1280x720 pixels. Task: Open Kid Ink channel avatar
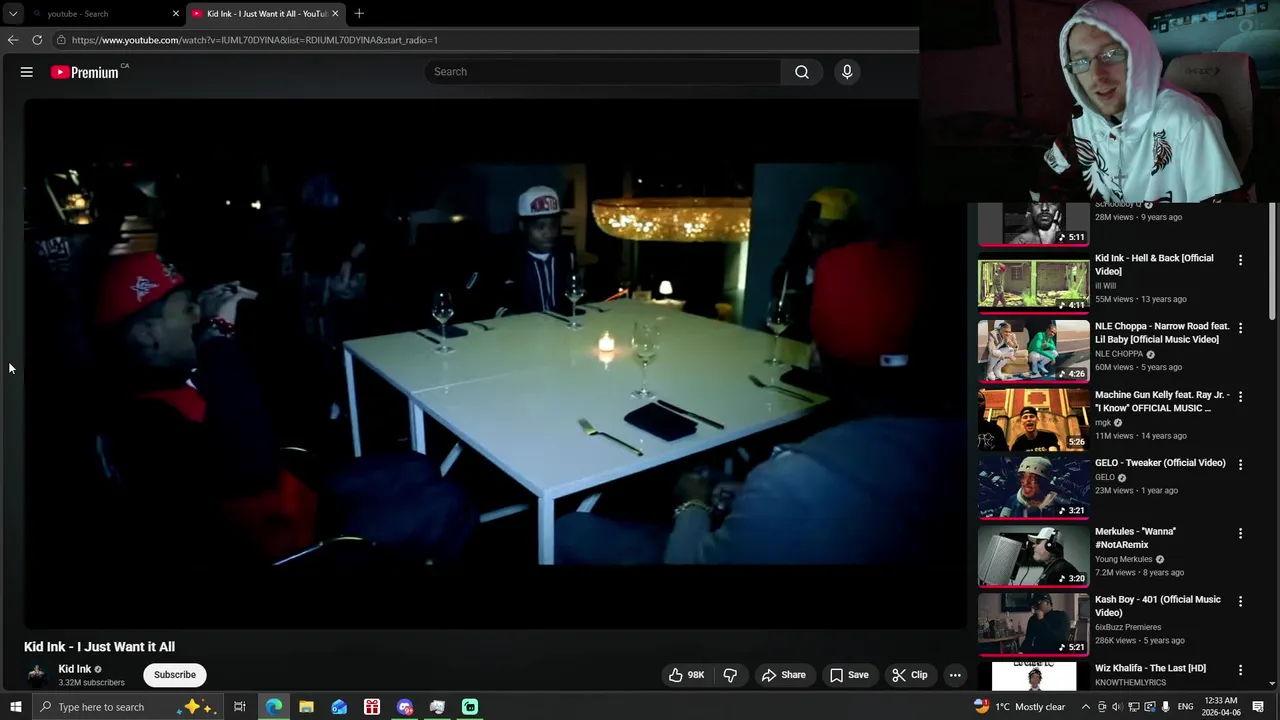click(37, 675)
